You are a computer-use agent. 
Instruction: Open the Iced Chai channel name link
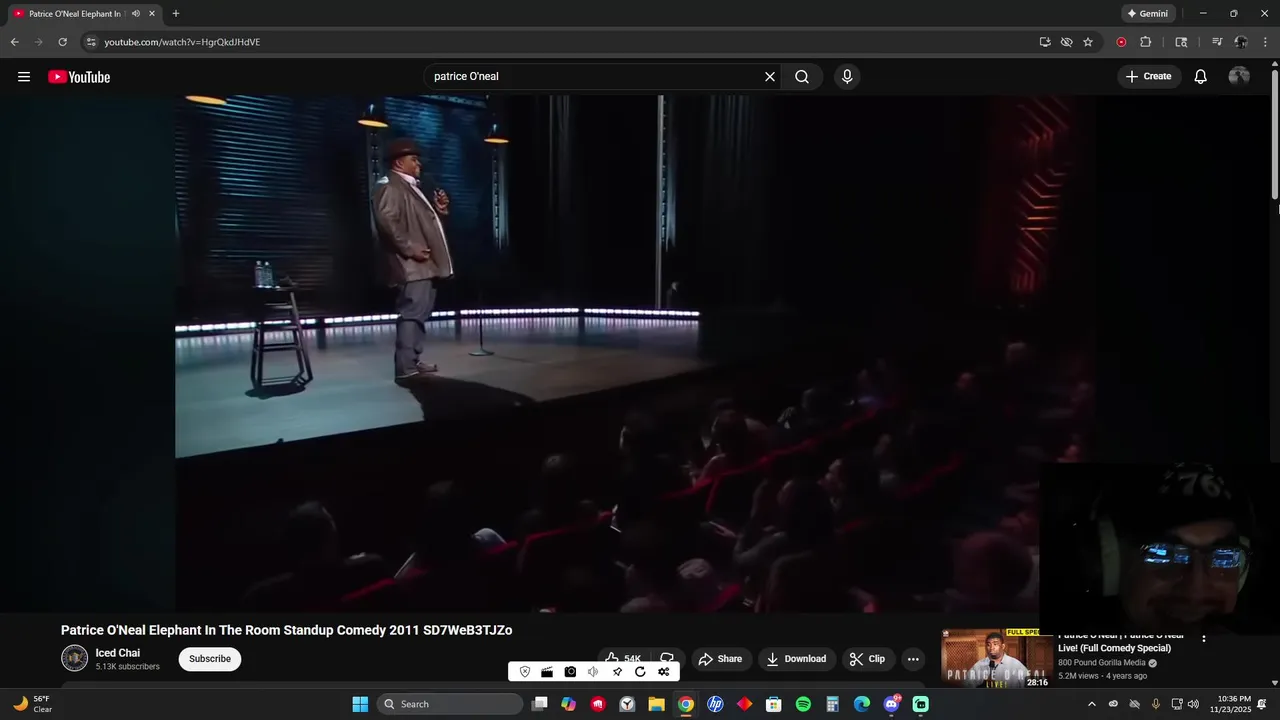118,653
